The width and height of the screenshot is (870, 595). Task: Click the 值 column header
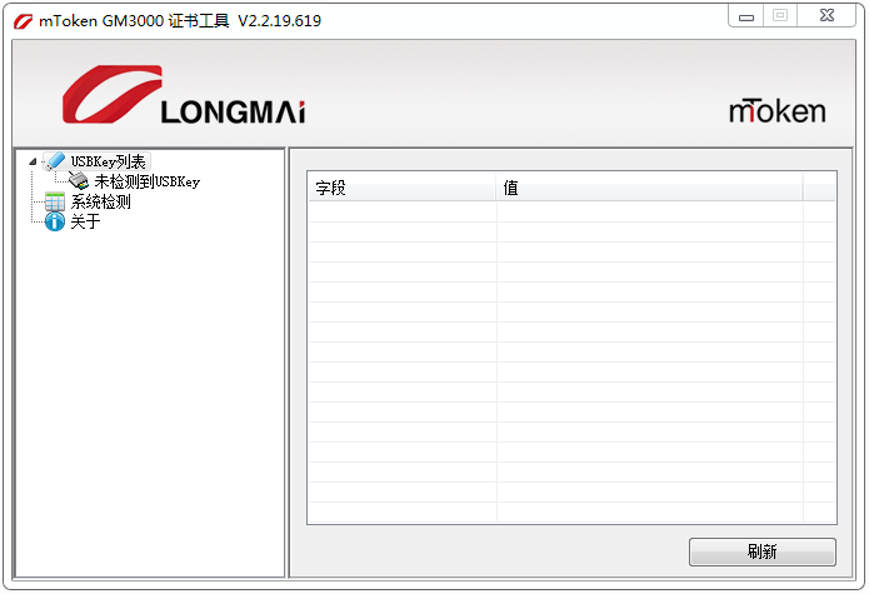pyautogui.click(x=649, y=188)
